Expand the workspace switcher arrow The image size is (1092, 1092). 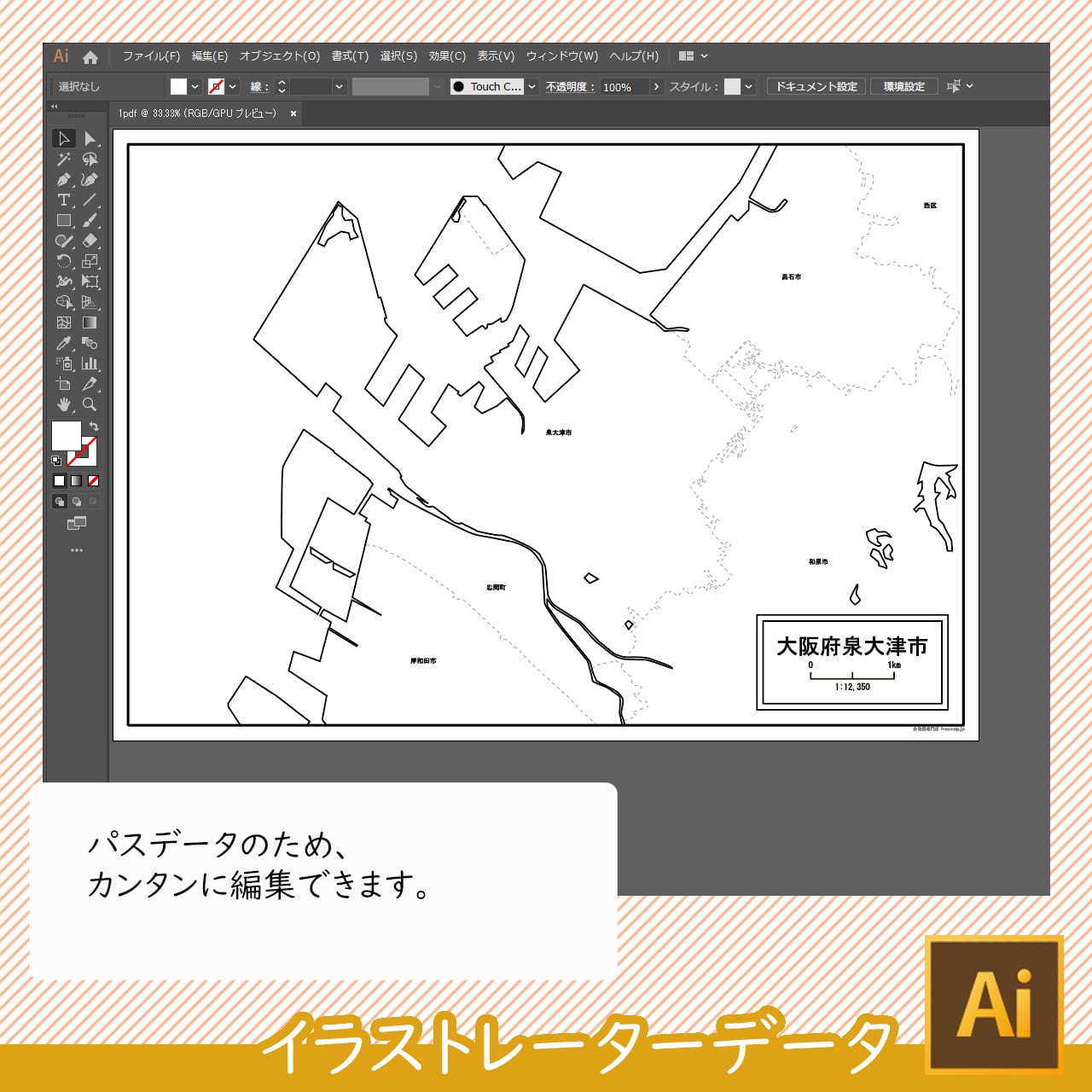(x=705, y=56)
